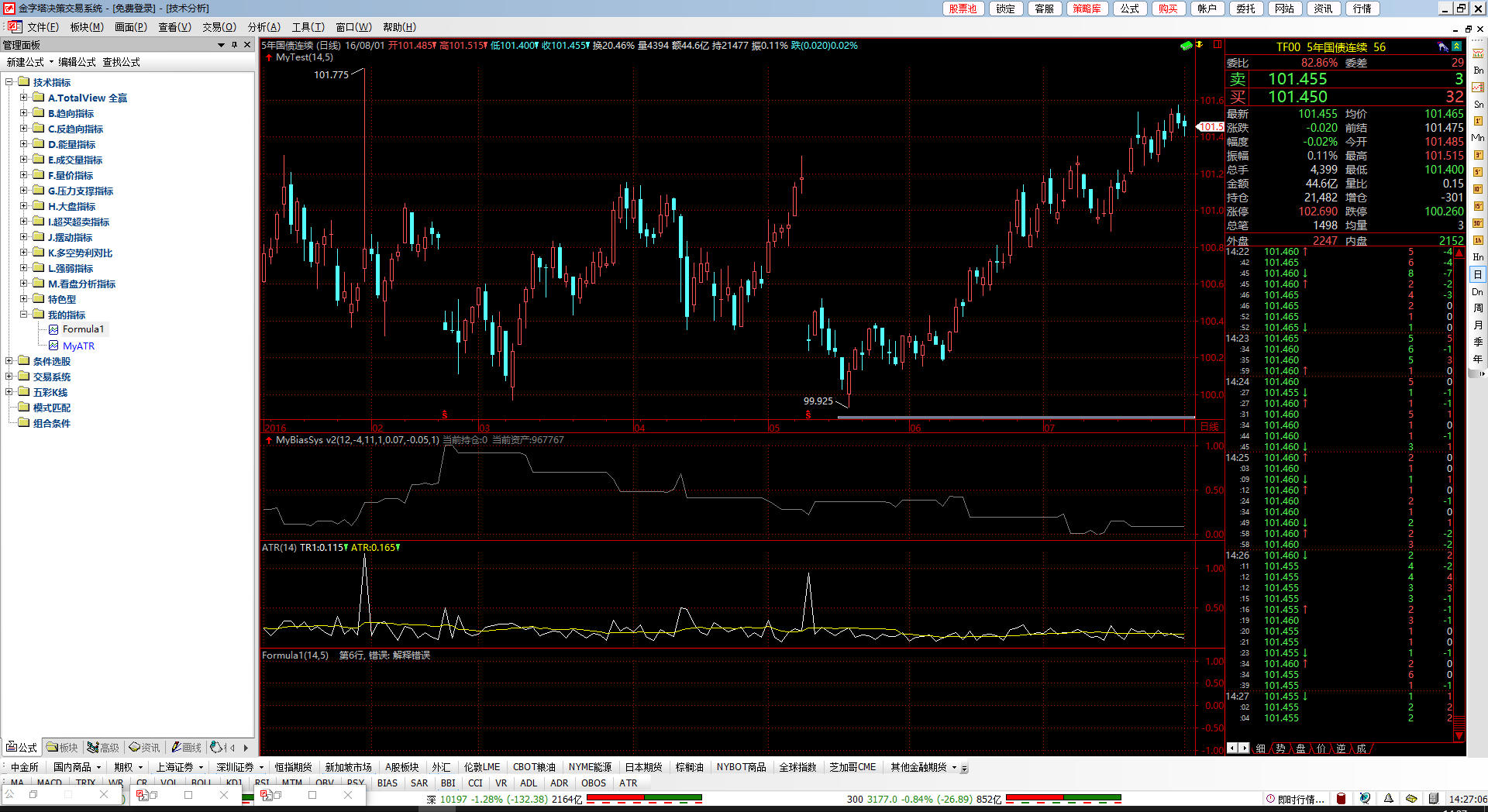This screenshot has width=1488, height=812.
Task: Click the pin icon on 管理面板 header
Action: (234, 45)
